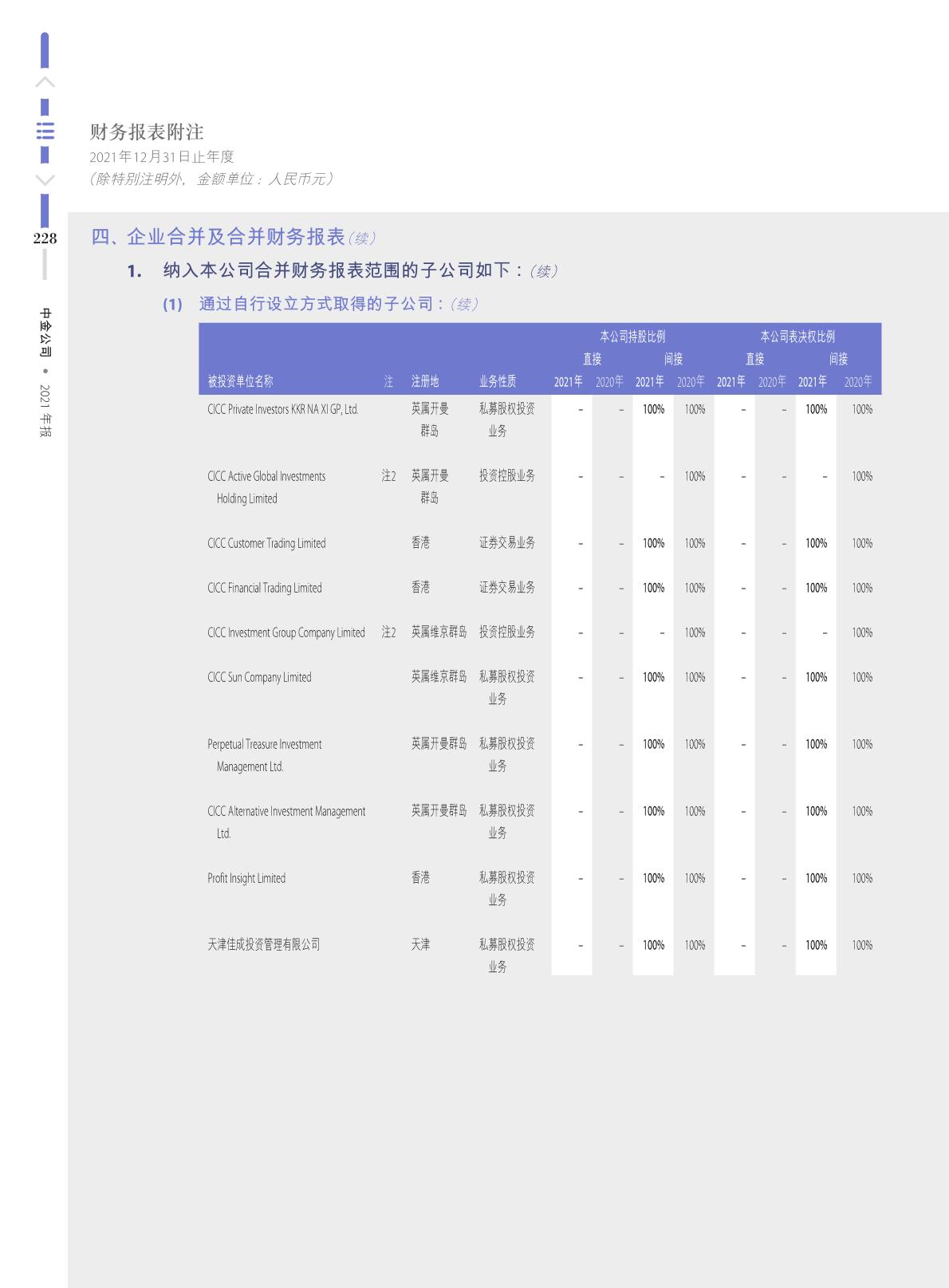Image resolution: width=949 pixels, height=1288 pixels.
Task: Click the vertical 中金公司 2021年报 label
Action: (45, 372)
